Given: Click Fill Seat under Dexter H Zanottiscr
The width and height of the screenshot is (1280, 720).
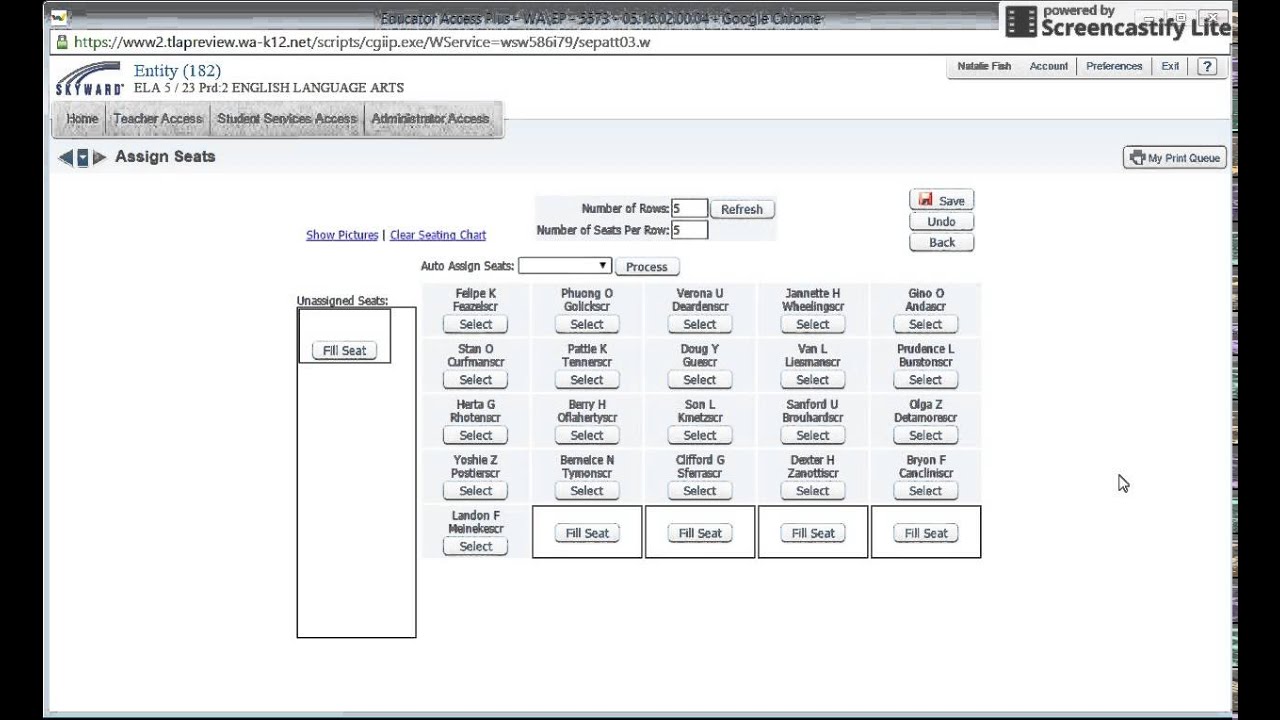Looking at the screenshot, I should pos(813,534).
